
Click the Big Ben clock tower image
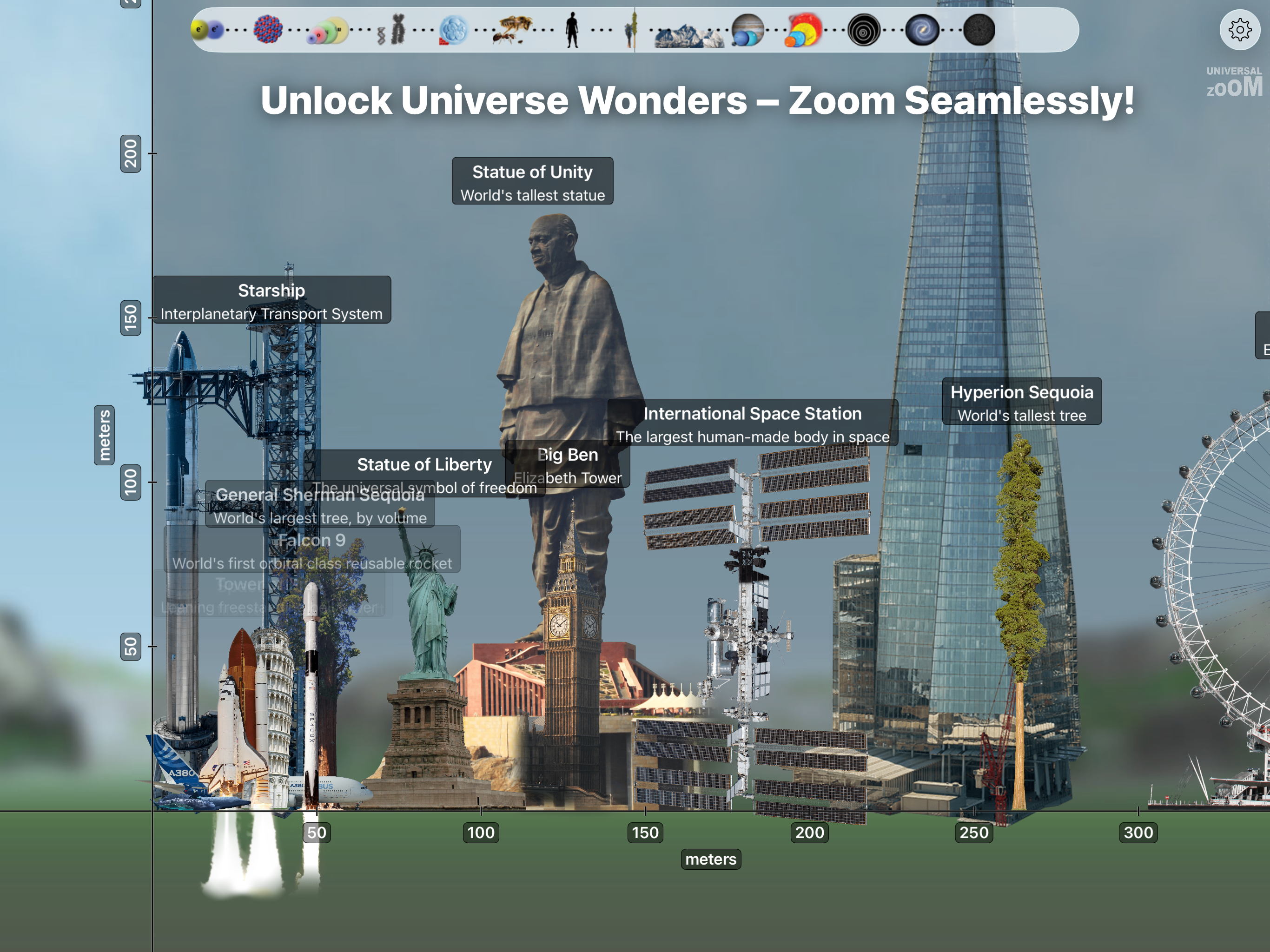(x=571, y=661)
